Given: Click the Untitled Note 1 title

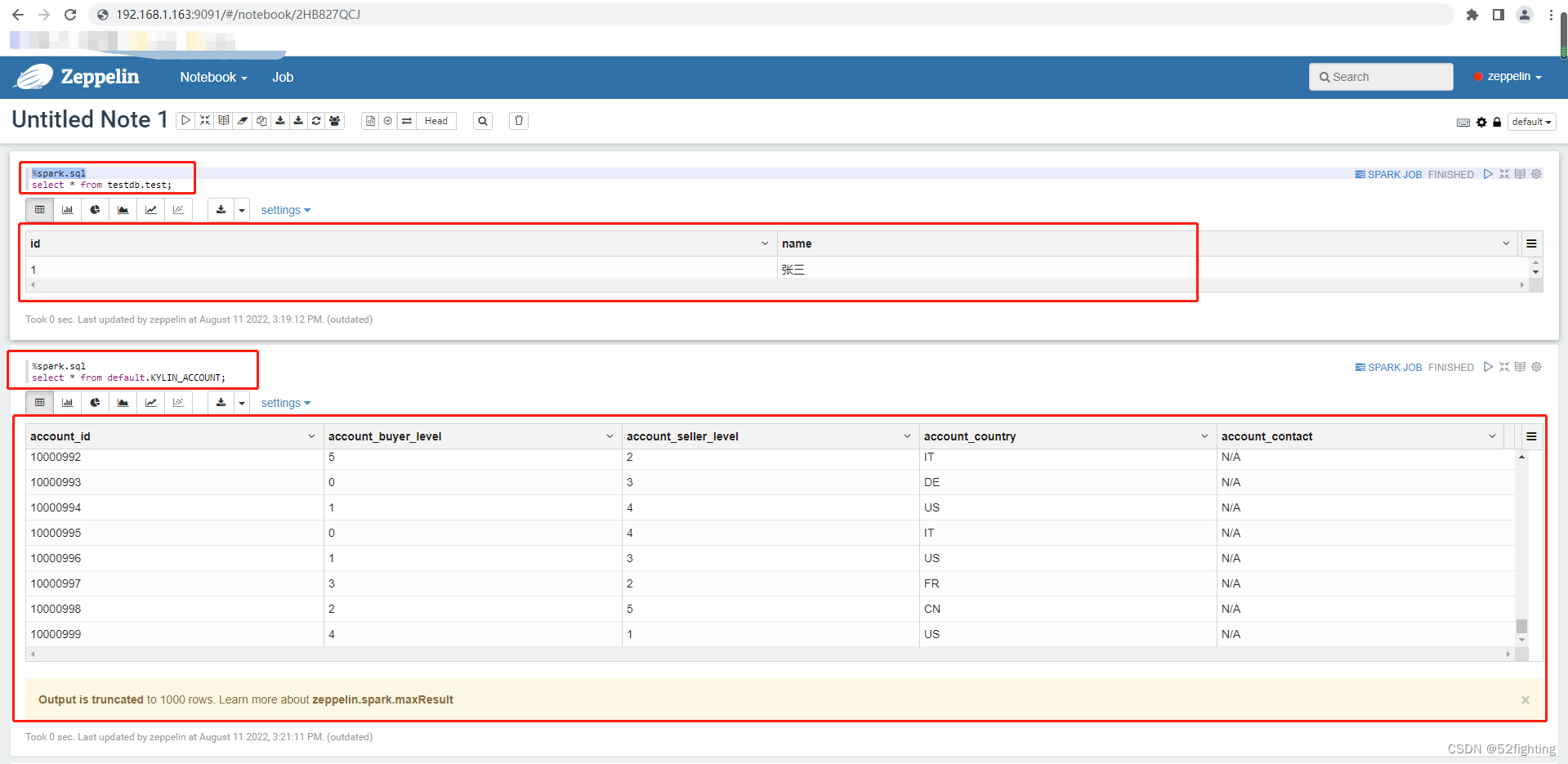Looking at the screenshot, I should (90, 119).
